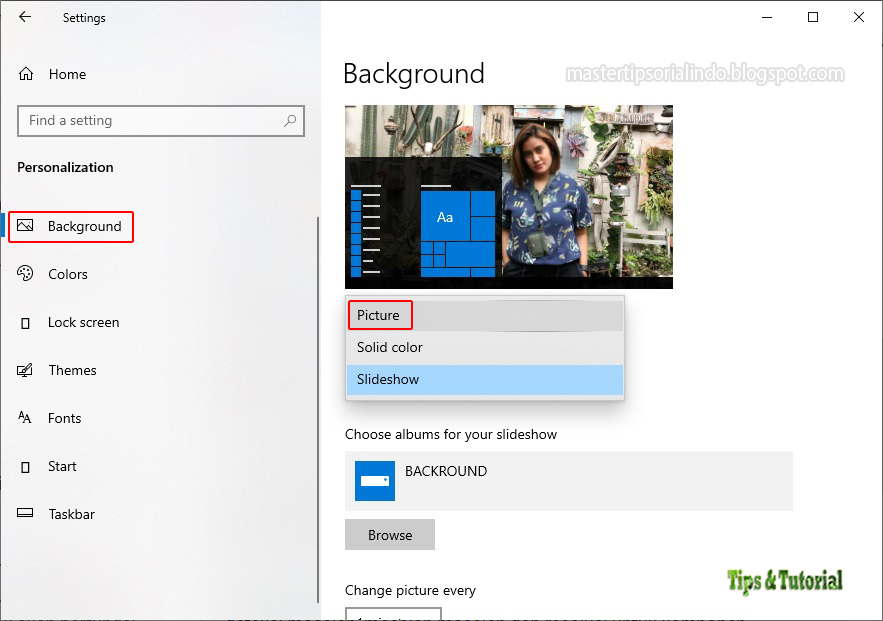Click the Start settings icon
This screenshot has width=883, height=621.
point(27,466)
